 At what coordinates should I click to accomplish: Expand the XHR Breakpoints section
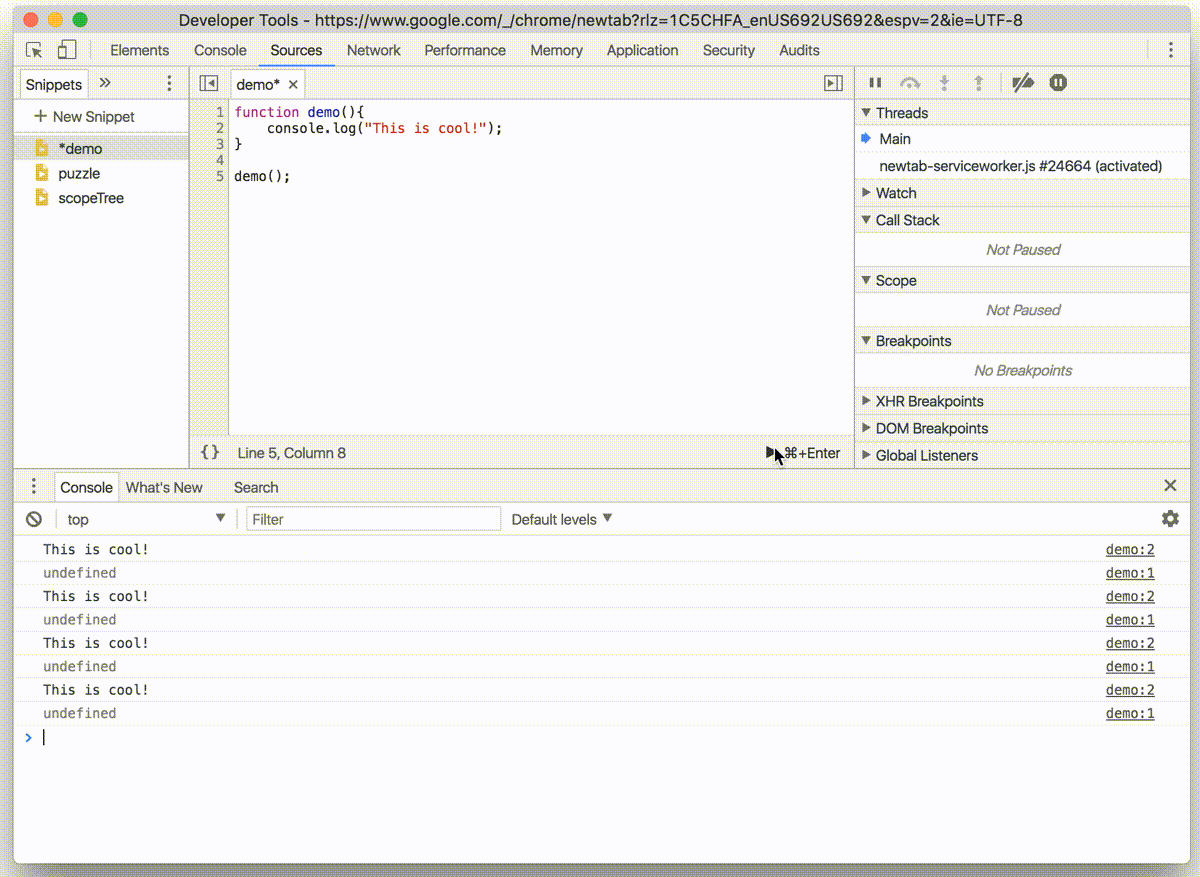[929, 401]
